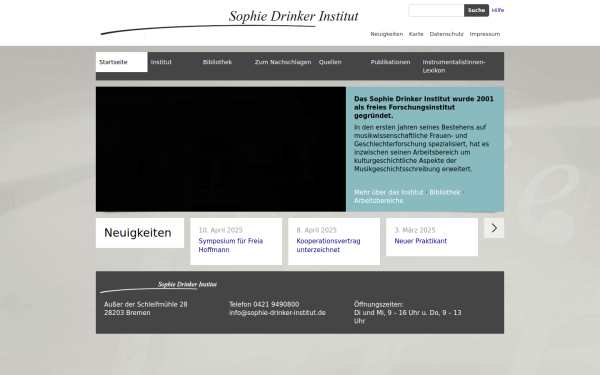Click the address Außer der Schleifmühle 28
This screenshot has width=600, height=375.
click(146, 305)
